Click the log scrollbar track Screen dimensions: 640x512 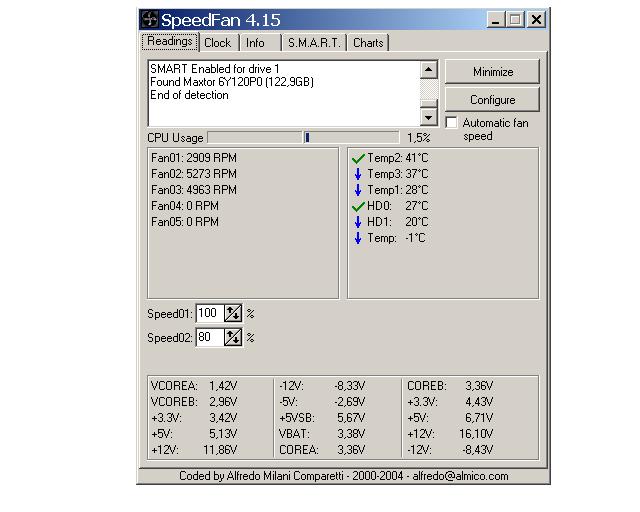pos(429,89)
